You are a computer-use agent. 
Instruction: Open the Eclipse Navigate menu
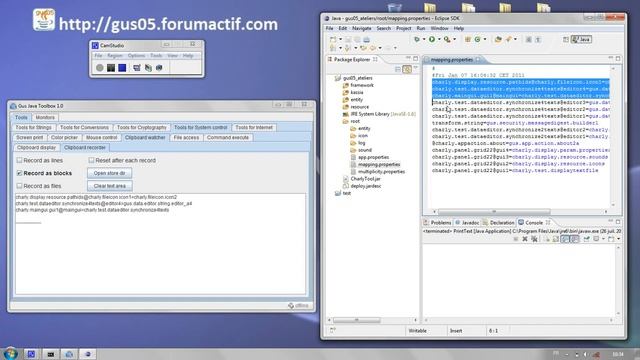[x=362, y=28]
